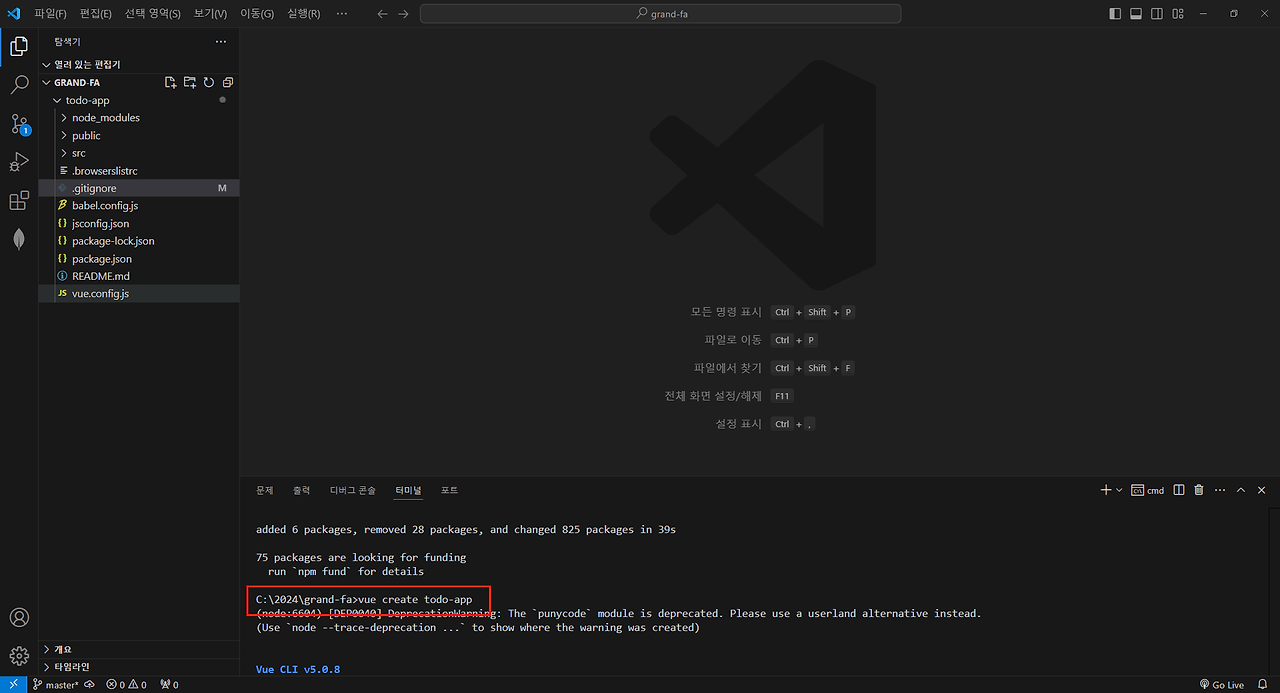Collapse all folders in Explorer
This screenshot has width=1280, height=693.
[228, 83]
